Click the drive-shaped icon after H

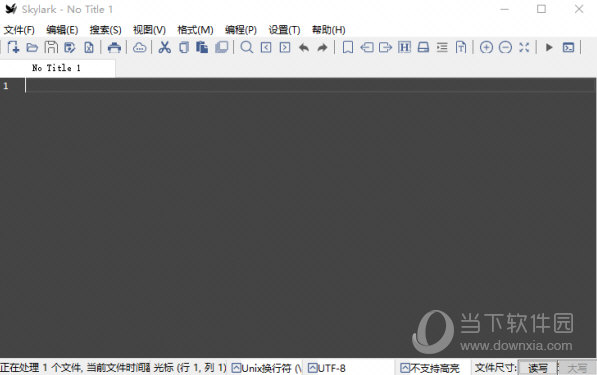point(423,47)
